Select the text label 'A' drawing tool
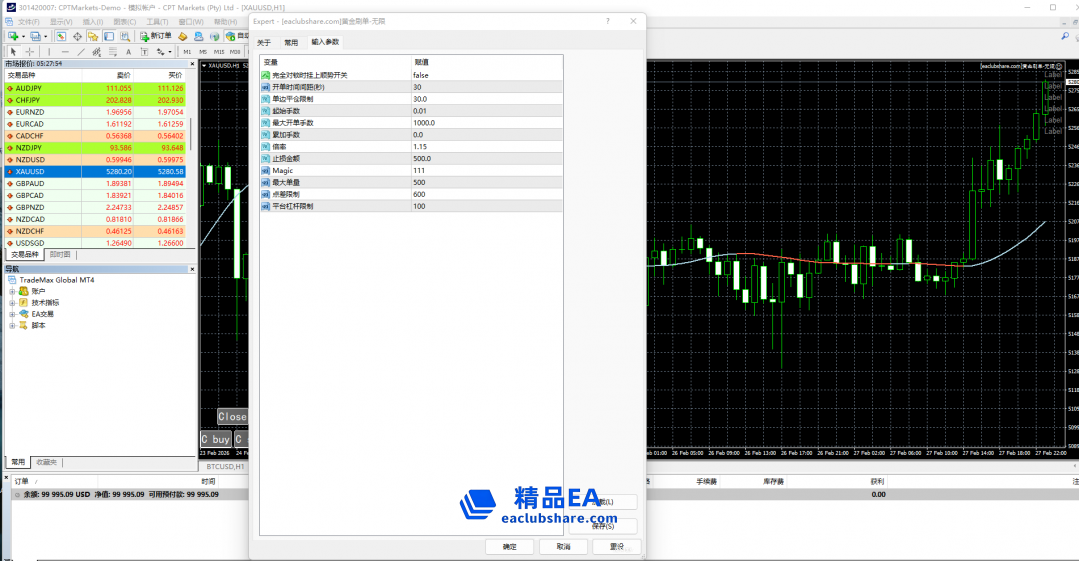 [128, 51]
